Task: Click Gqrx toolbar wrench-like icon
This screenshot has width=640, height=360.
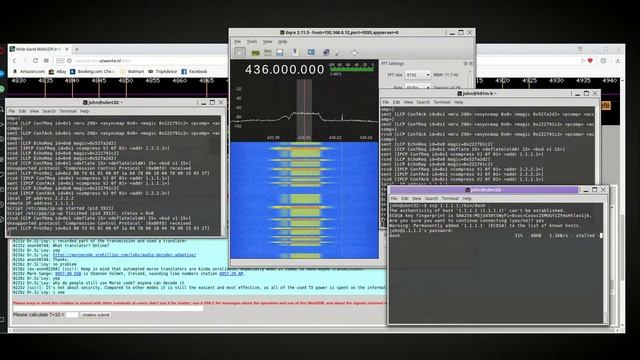Action: [338, 53]
